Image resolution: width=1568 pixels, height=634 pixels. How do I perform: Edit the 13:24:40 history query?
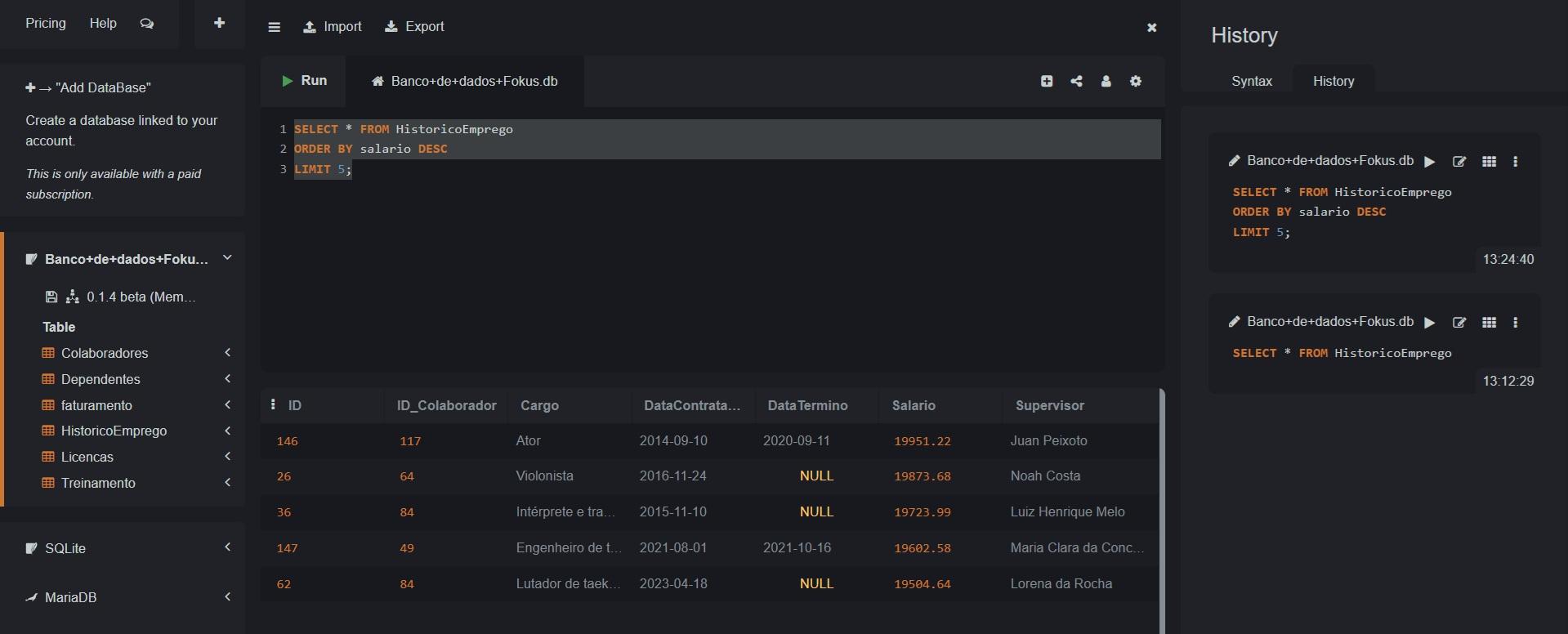[x=1459, y=162]
